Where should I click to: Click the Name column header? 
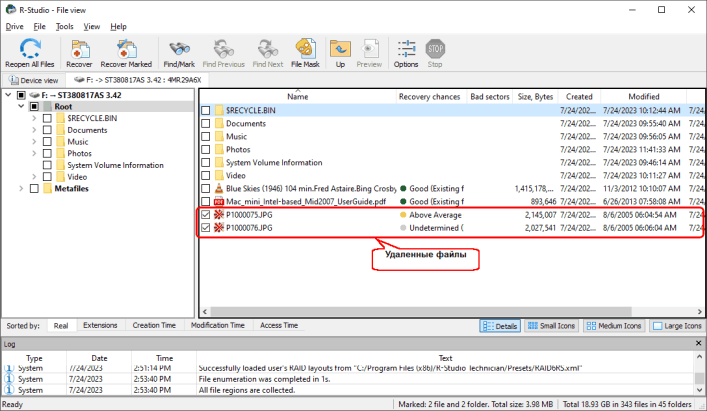(x=298, y=96)
